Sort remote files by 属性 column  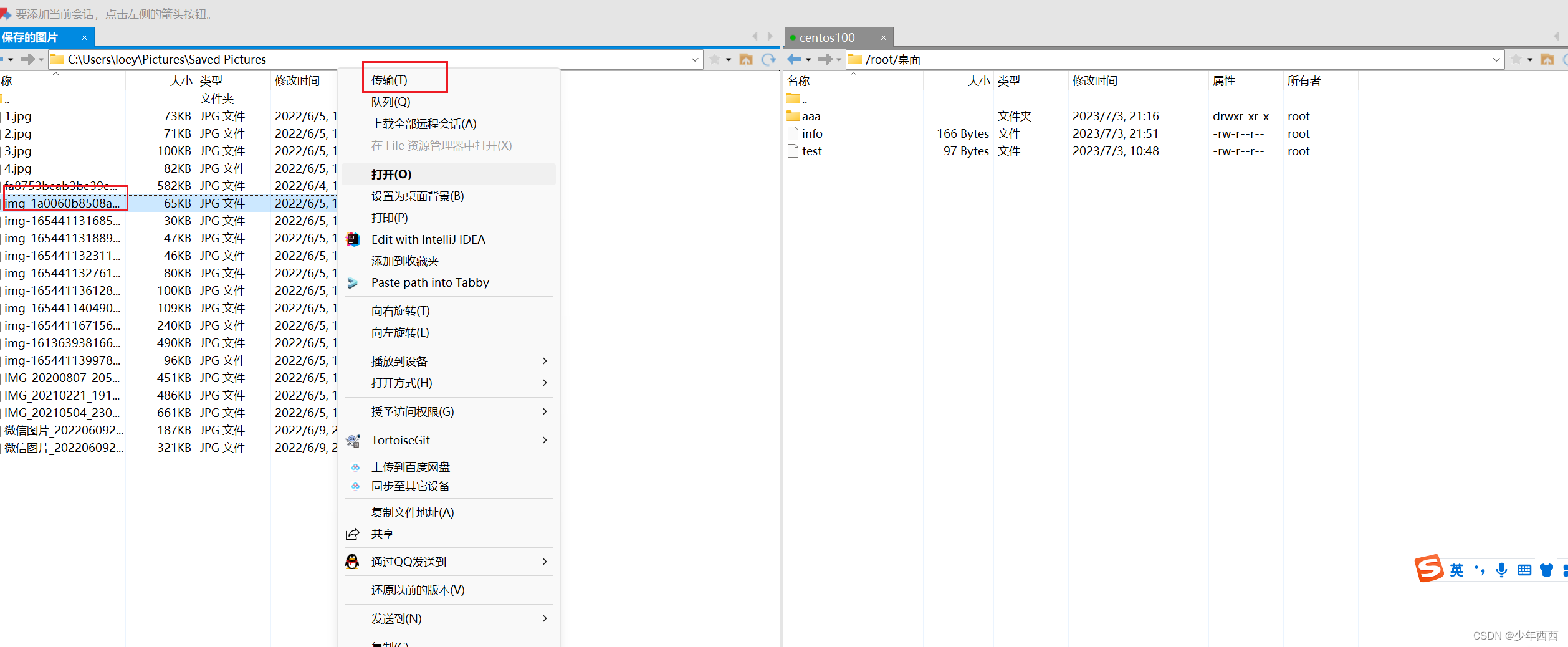click(x=1246, y=81)
